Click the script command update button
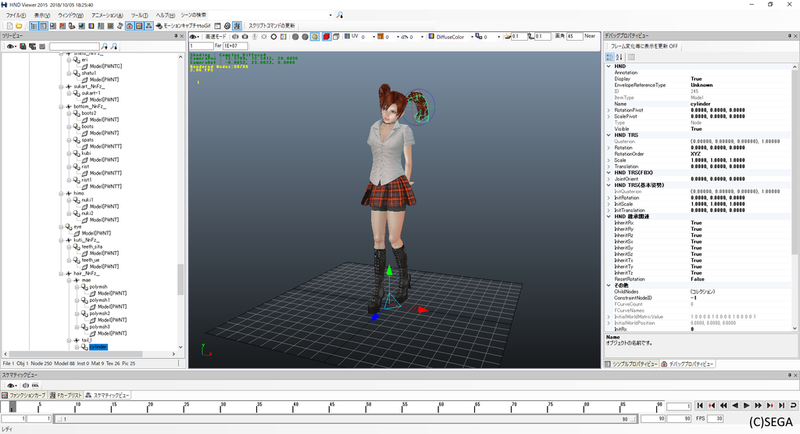This screenshot has height=434, width=800. pos(271,25)
